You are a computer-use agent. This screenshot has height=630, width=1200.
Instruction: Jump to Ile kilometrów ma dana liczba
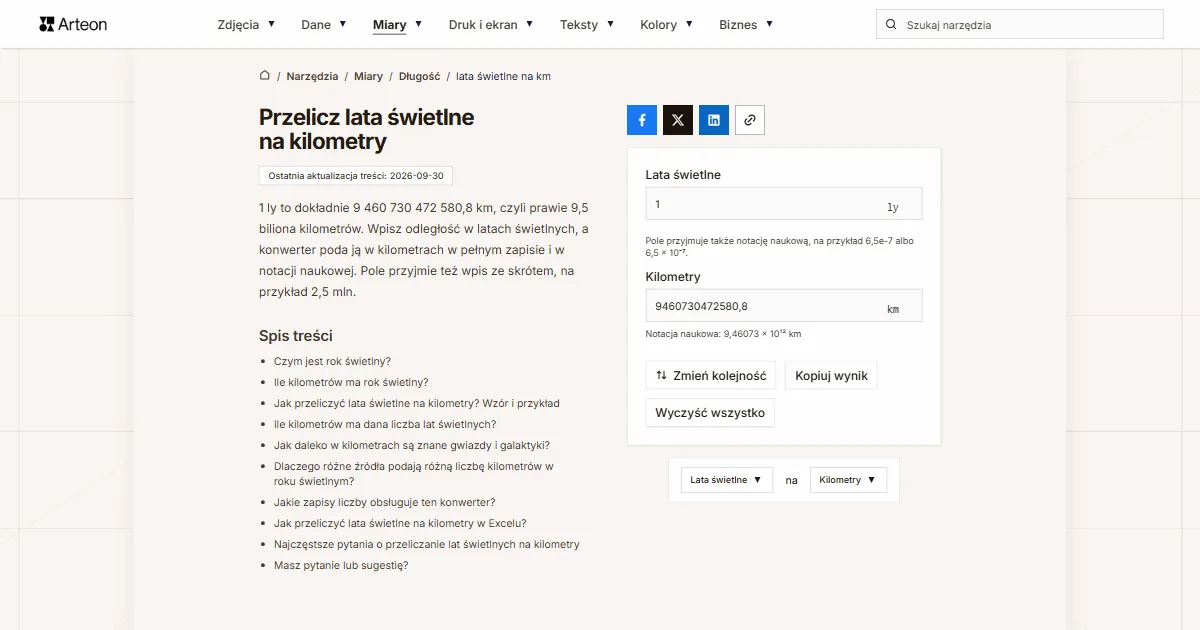click(385, 424)
